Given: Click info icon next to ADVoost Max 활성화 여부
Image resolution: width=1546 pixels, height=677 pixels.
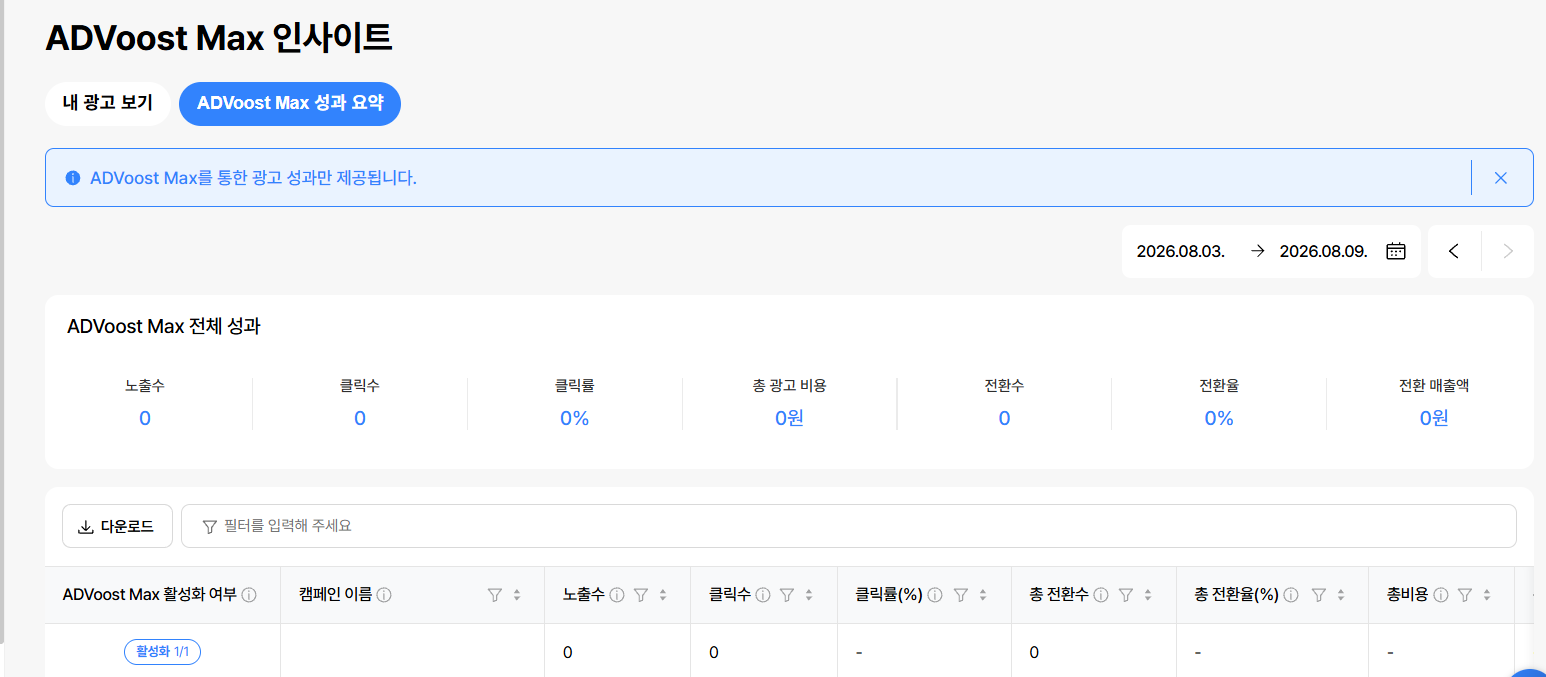Looking at the screenshot, I should [249, 595].
